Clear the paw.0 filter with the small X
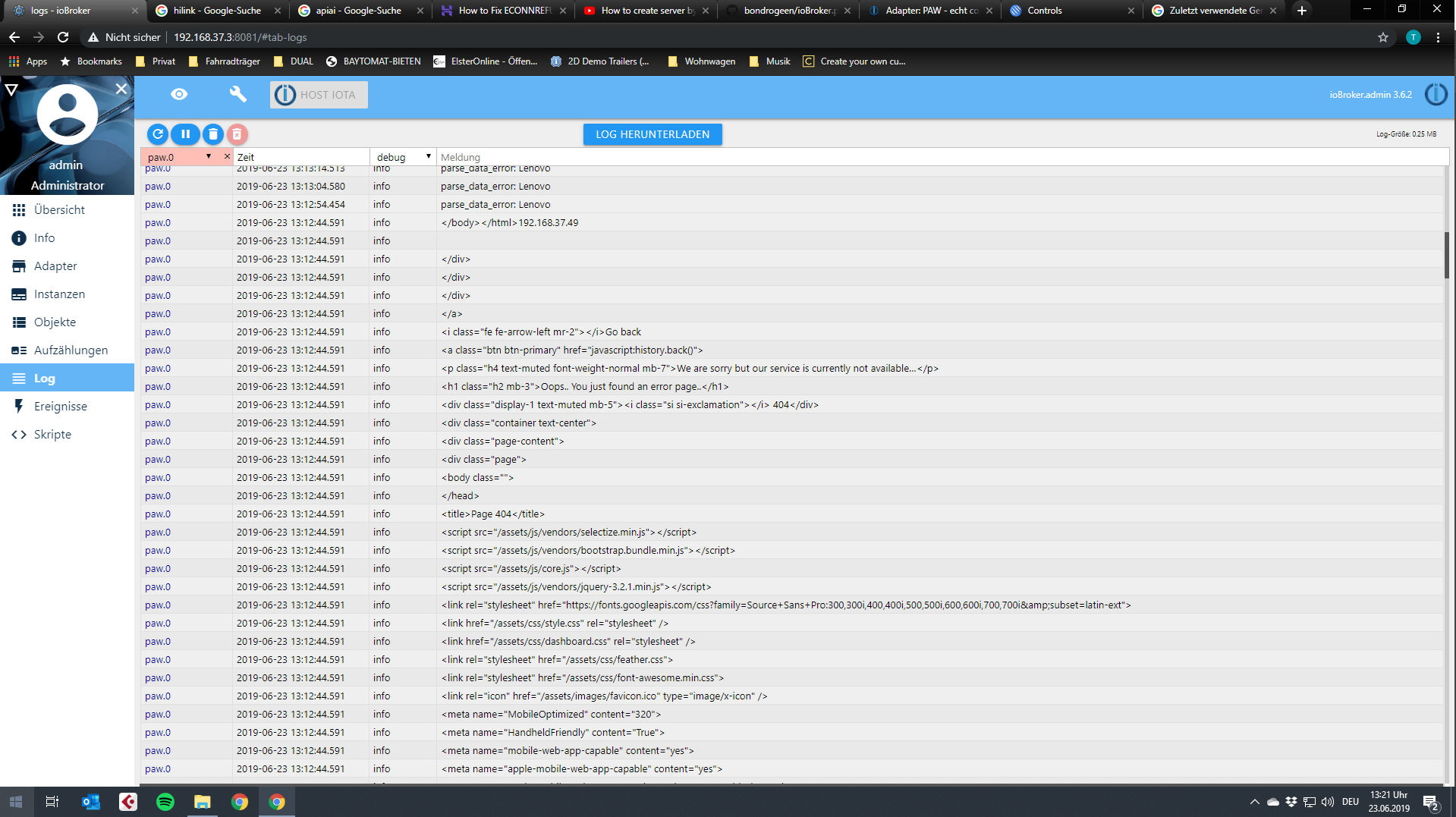This screenshot has width=1456, height=817. (227, 156)
